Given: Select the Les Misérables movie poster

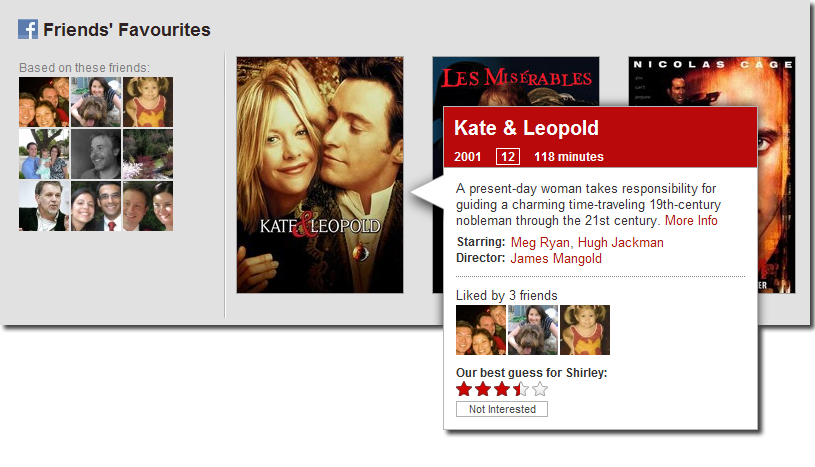Looking at the screenshot, I should click(x=516, y=81).
